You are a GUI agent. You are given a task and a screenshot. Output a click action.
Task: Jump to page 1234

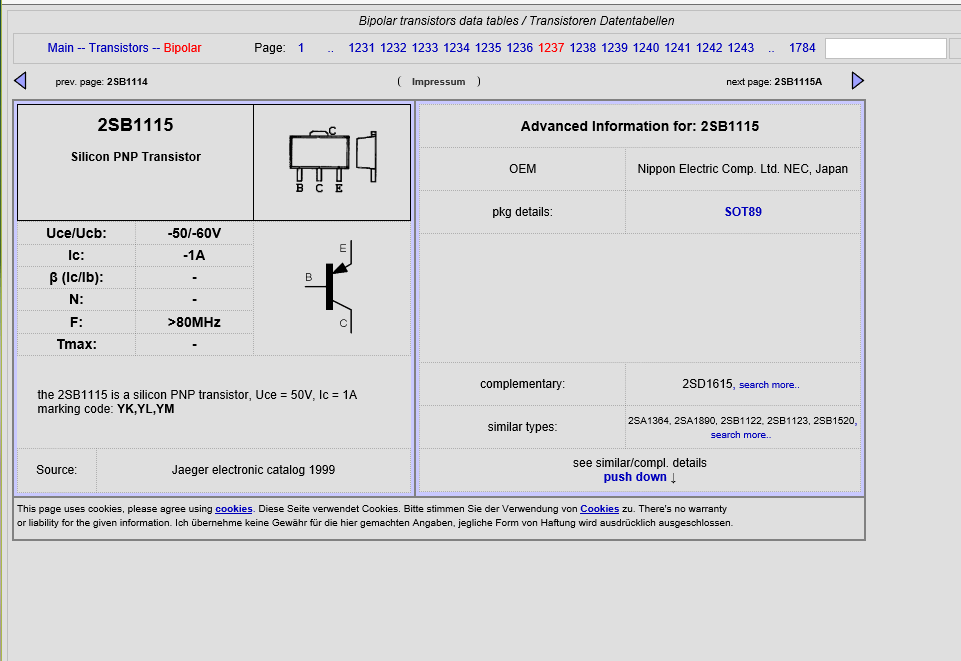tap(456, 48)
